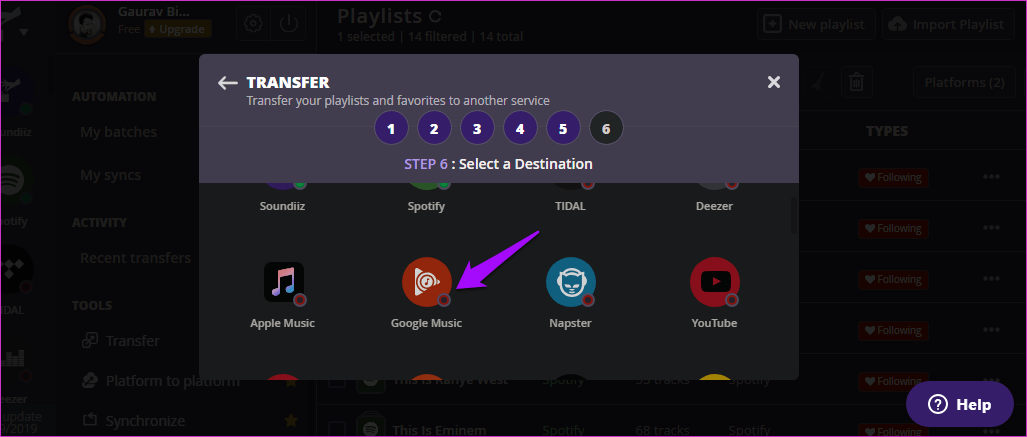This screenshot has width=1027, height=437.
Task: Tick checkbox for This Is Kanye West
Action: pos(336,381)
